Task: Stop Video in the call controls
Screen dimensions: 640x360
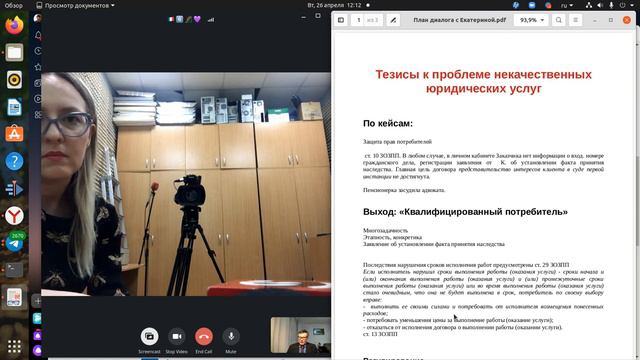Action: coord(177,337)
